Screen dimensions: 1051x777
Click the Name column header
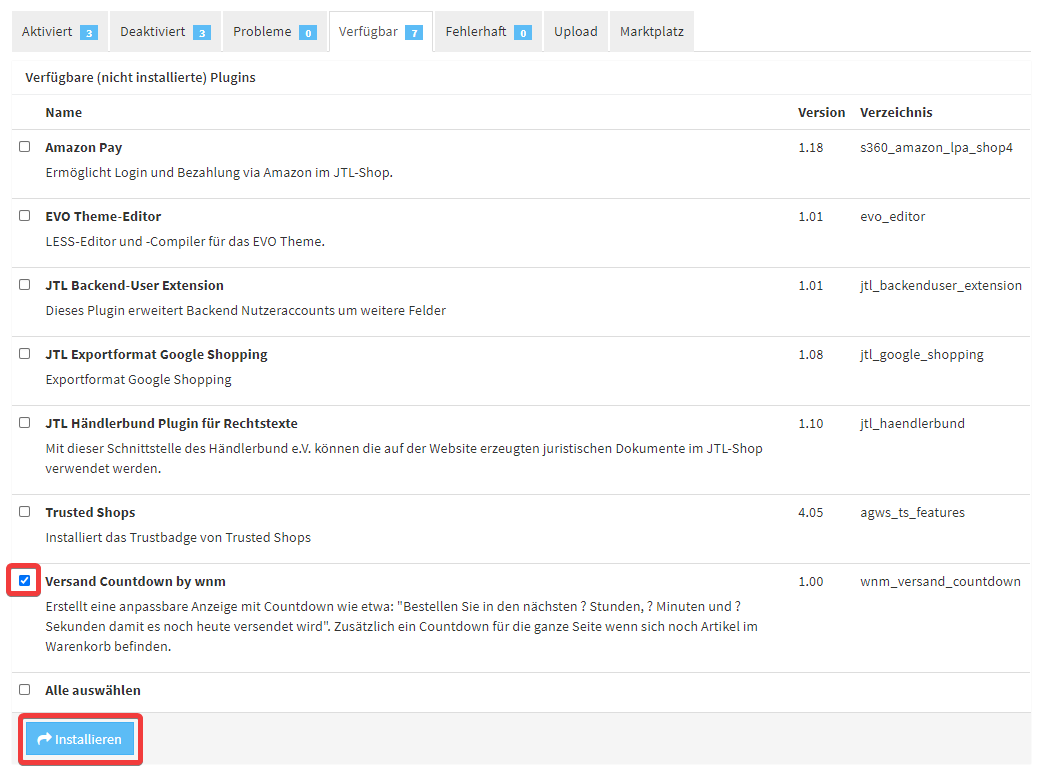tap(64, 113)
